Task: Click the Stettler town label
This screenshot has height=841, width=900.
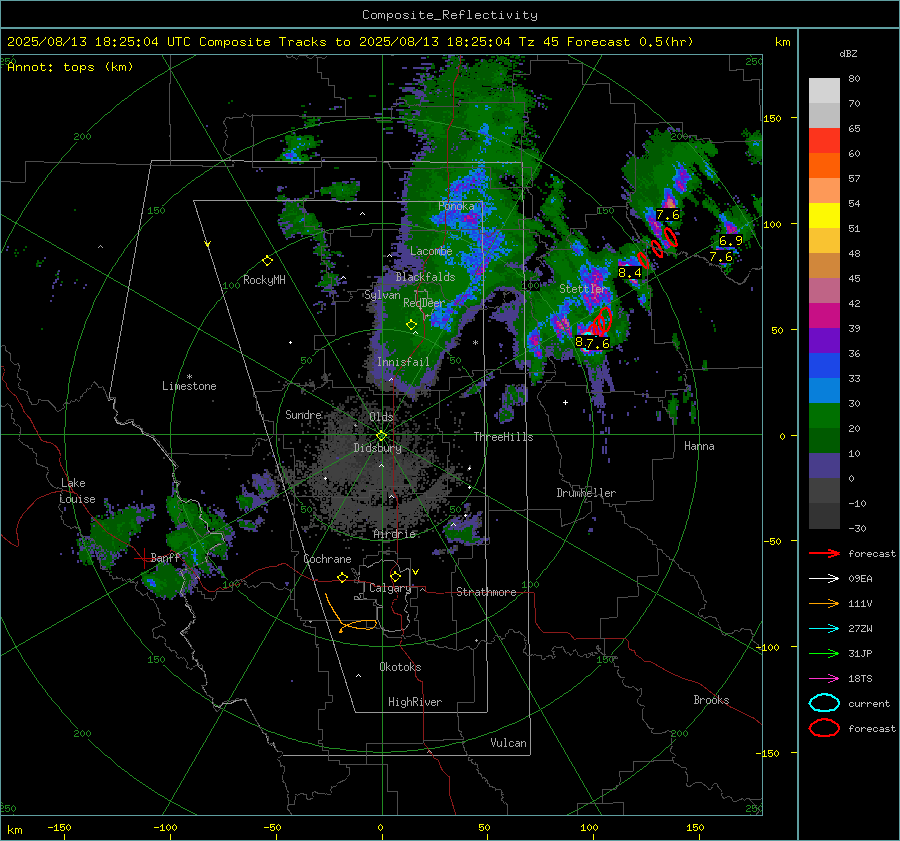Action: pyautogui.click(x=583, y=289)
